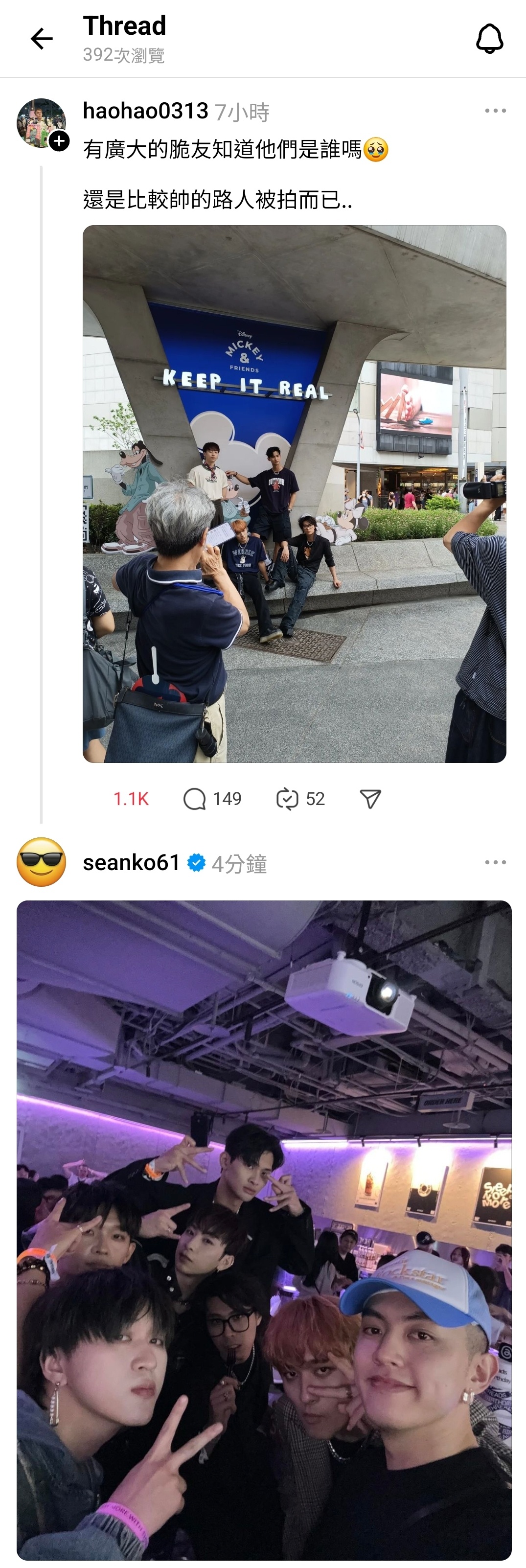Go back using the arrow icon
Screen dimensions: 526x1568
(42, 39)
